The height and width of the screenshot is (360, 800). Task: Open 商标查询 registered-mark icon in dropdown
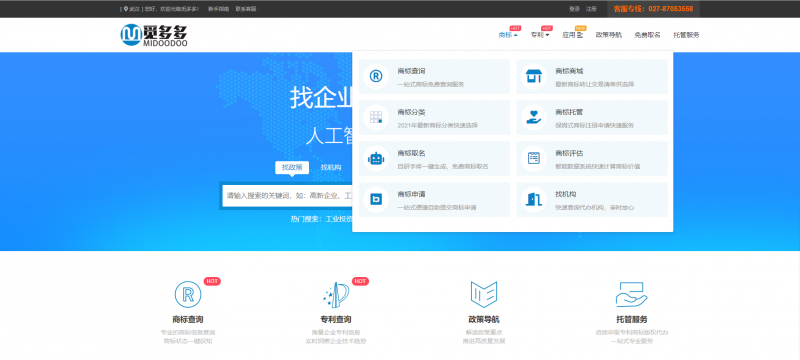coord(376,76)
